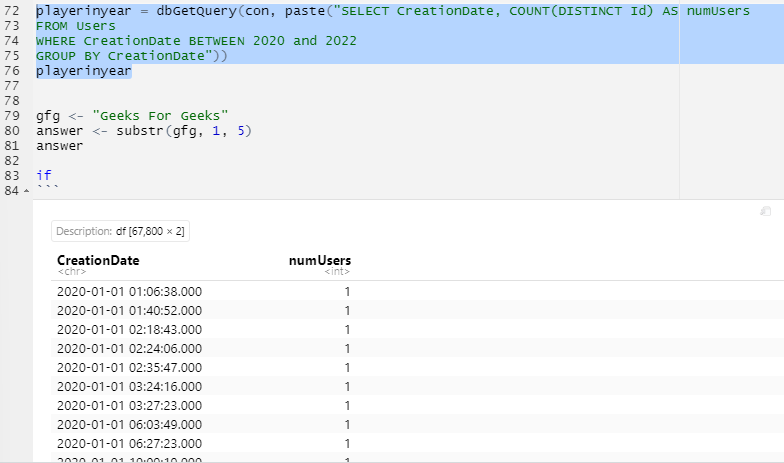Viewport: 784px width, 463px height.
Task: Click the <int> type label under numUsers
Action: pyautogui.click(x=336, y=272)
